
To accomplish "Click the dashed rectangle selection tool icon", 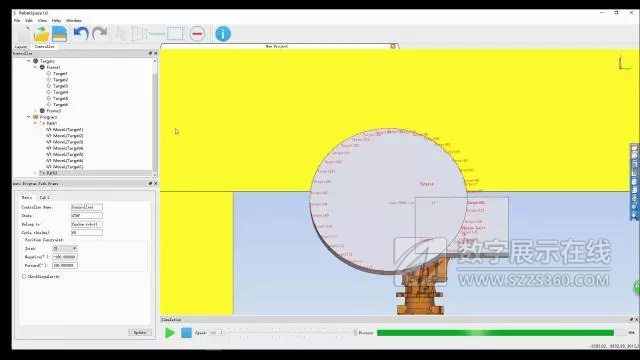I will pos(176,33).
